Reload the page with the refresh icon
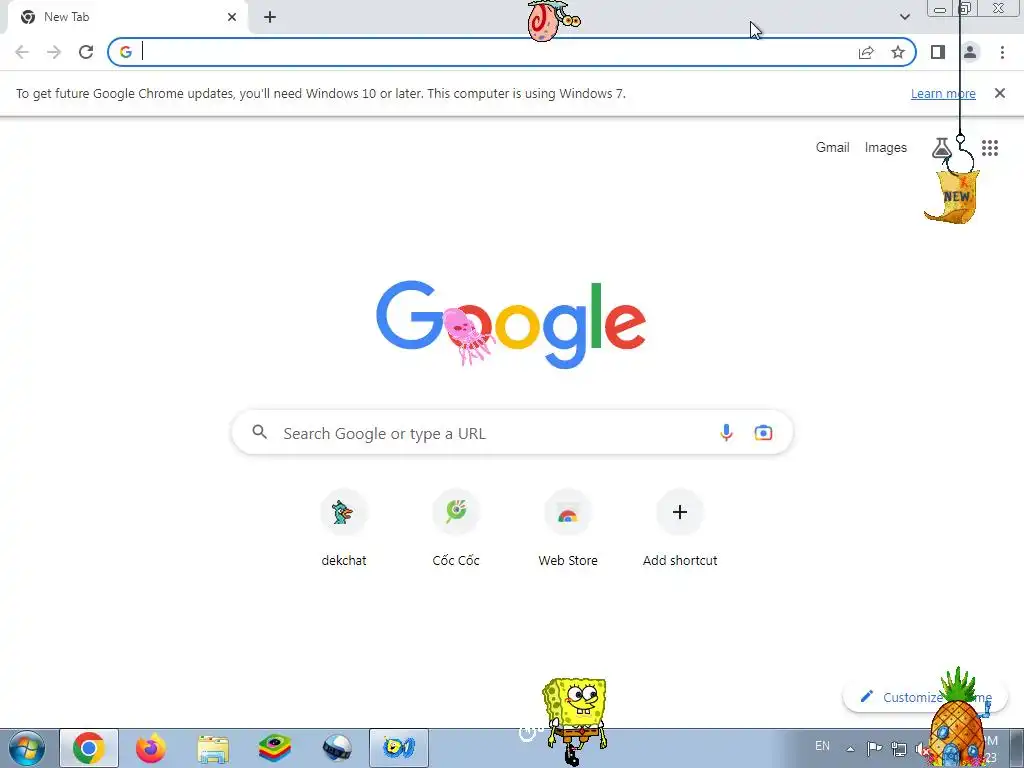1024x768 pixels. pos(86,52)
